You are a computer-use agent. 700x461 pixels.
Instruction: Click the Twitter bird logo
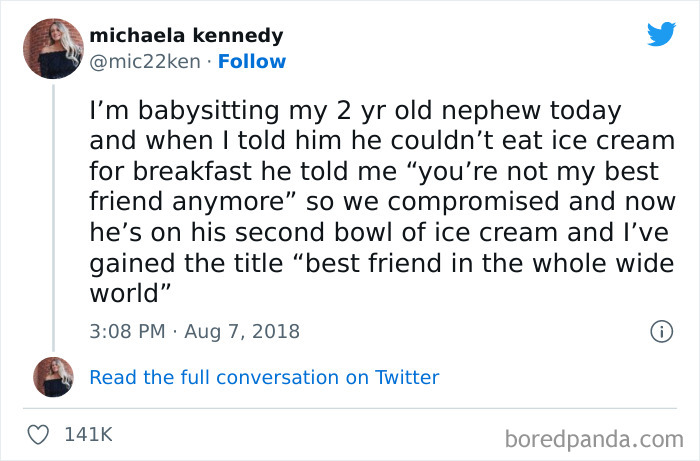coord(661,35)
